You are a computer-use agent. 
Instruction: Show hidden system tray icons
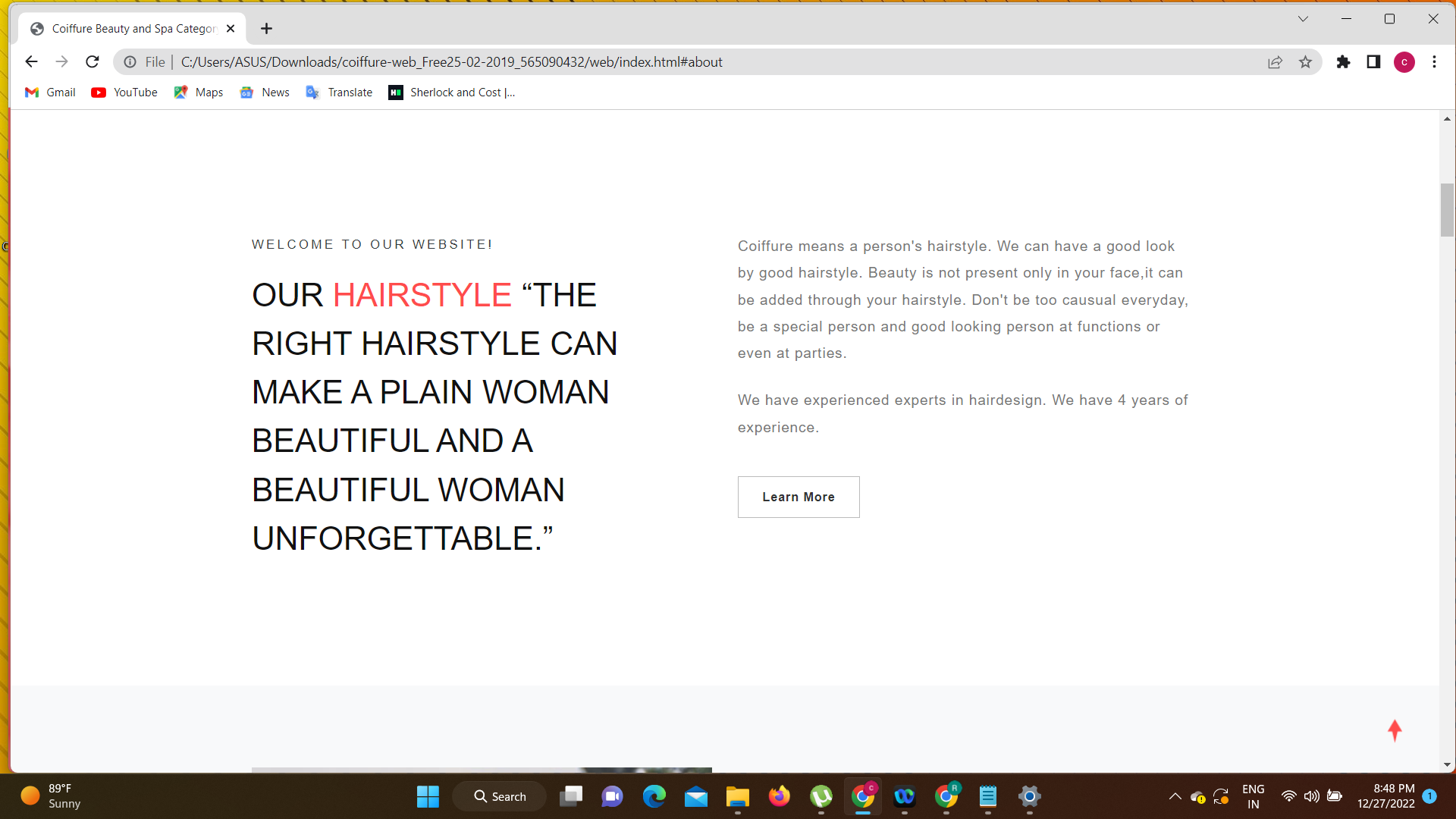pos(1175,796)
